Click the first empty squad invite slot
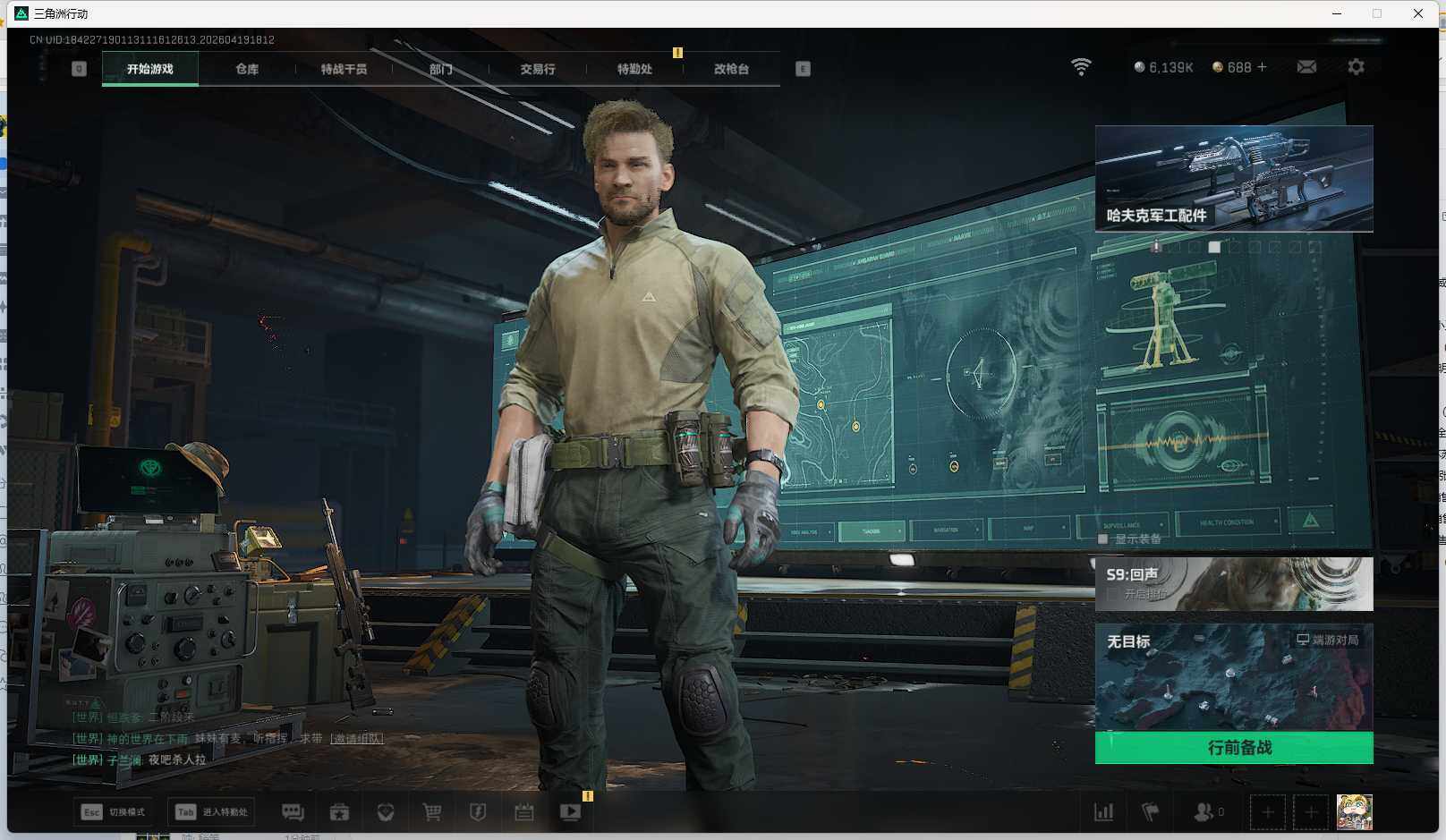The height and width of the screenshot is (840, 1446). [x=1268, y=812]
